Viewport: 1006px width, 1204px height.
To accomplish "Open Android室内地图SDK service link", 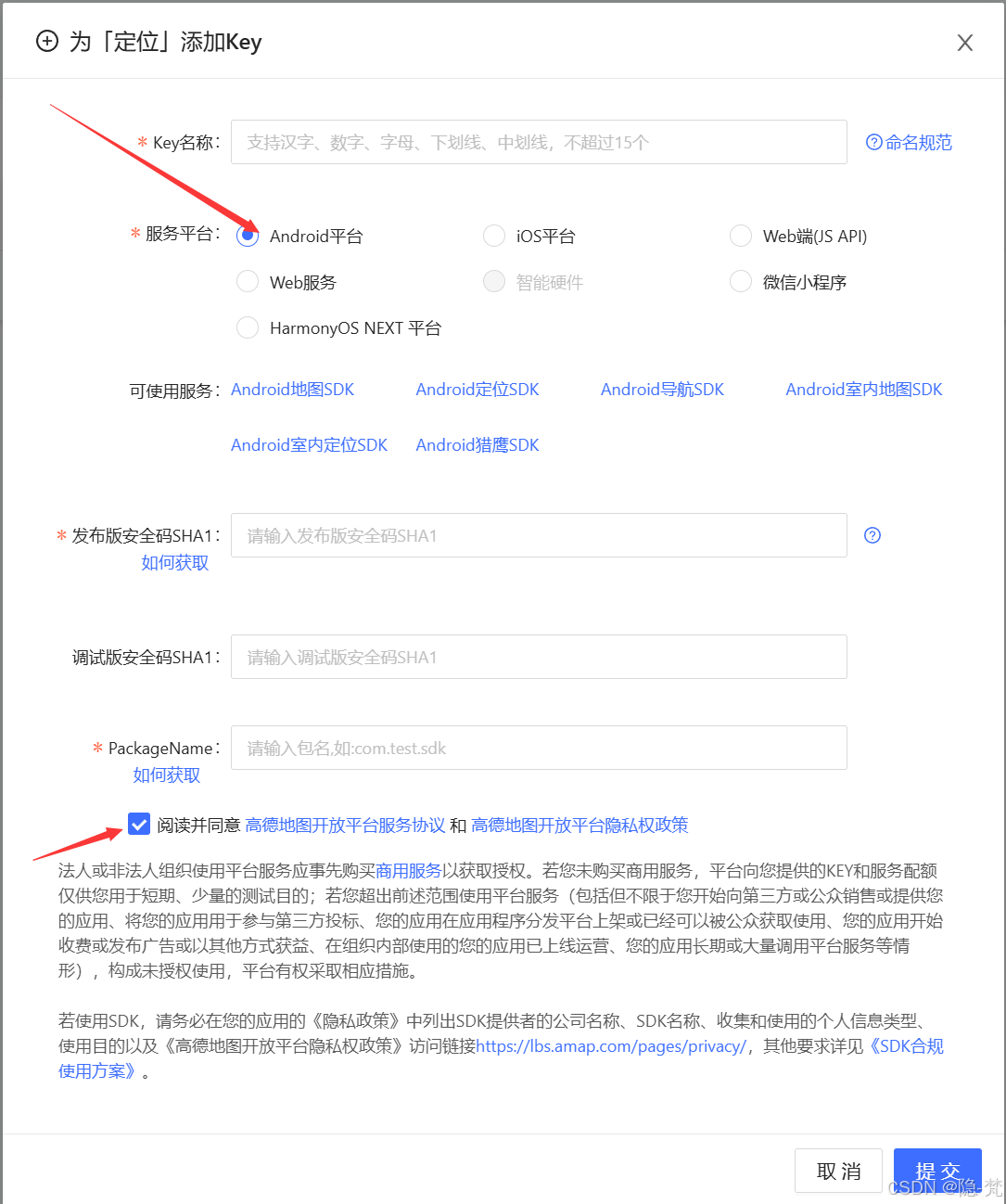I will point(864,390).
